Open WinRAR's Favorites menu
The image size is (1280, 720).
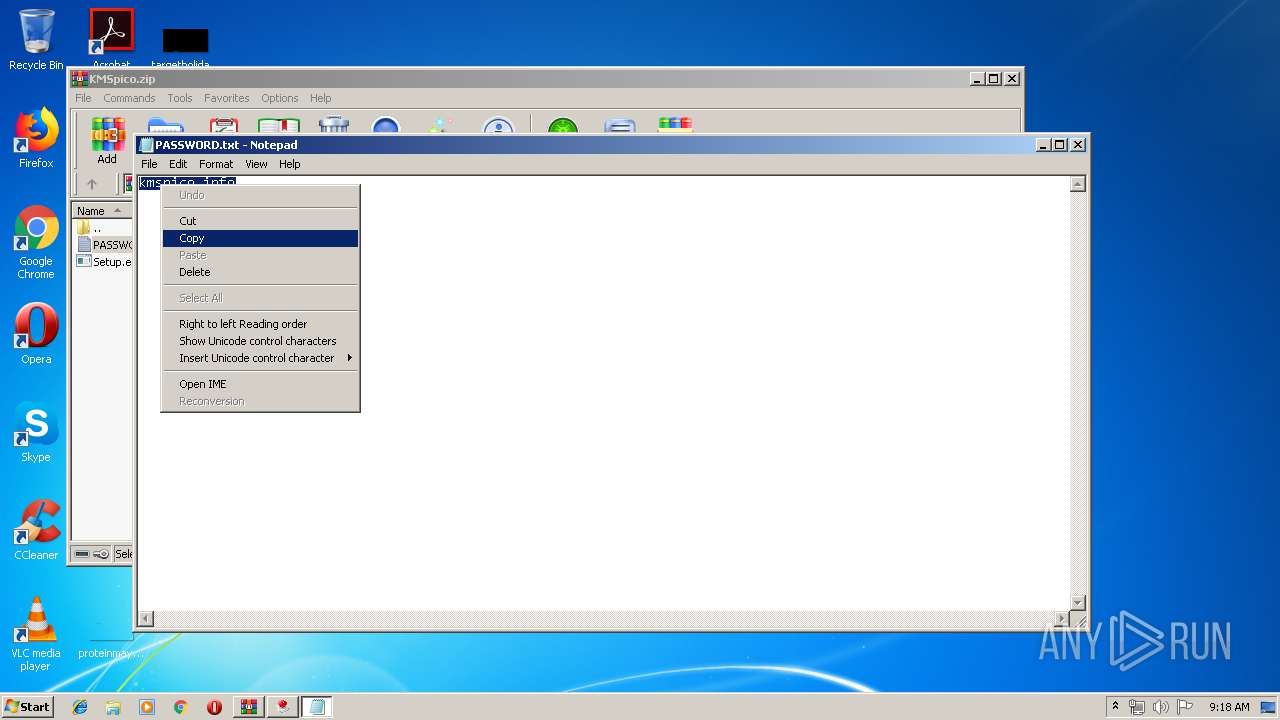click(x=227, y=98)
